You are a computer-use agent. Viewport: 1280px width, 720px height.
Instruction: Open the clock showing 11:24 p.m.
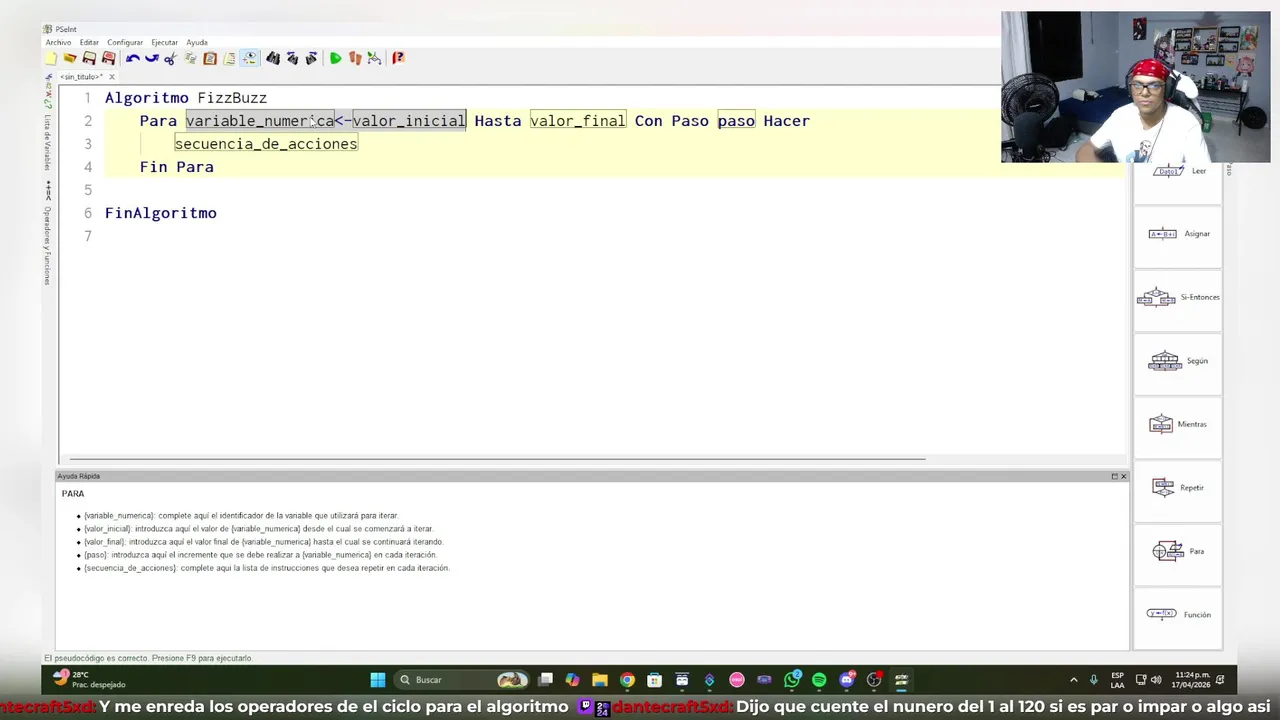point(1191,680)
